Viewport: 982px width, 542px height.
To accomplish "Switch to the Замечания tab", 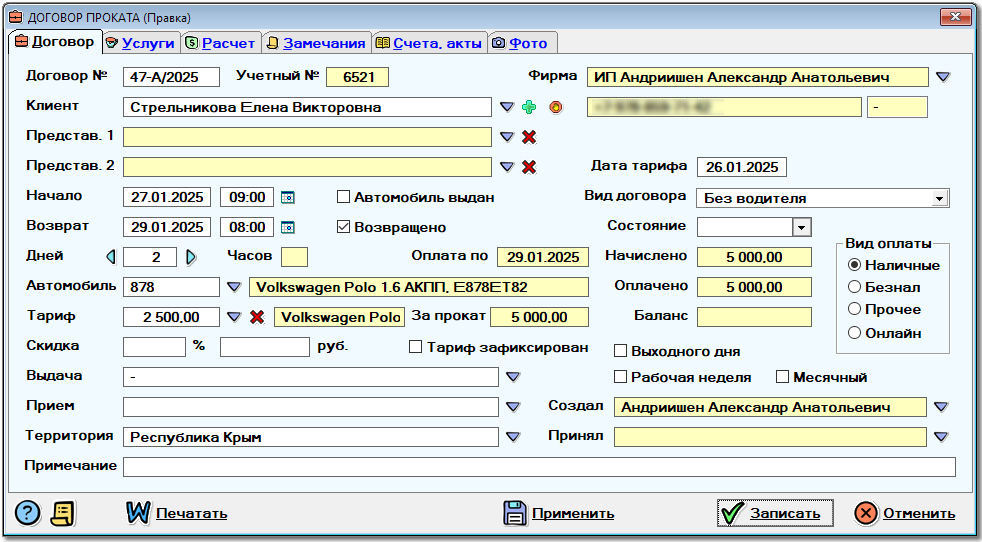I will (x=316, y=43).
